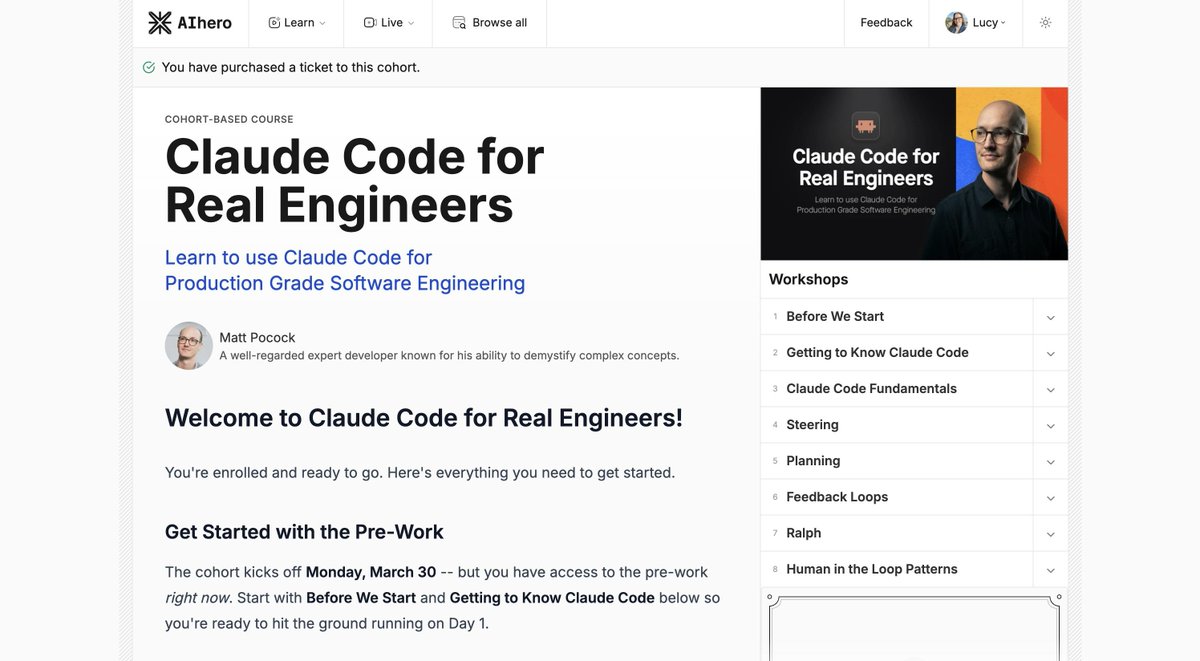Open the Live menu
Viewport: 1200px width, 661px height.
388,23
